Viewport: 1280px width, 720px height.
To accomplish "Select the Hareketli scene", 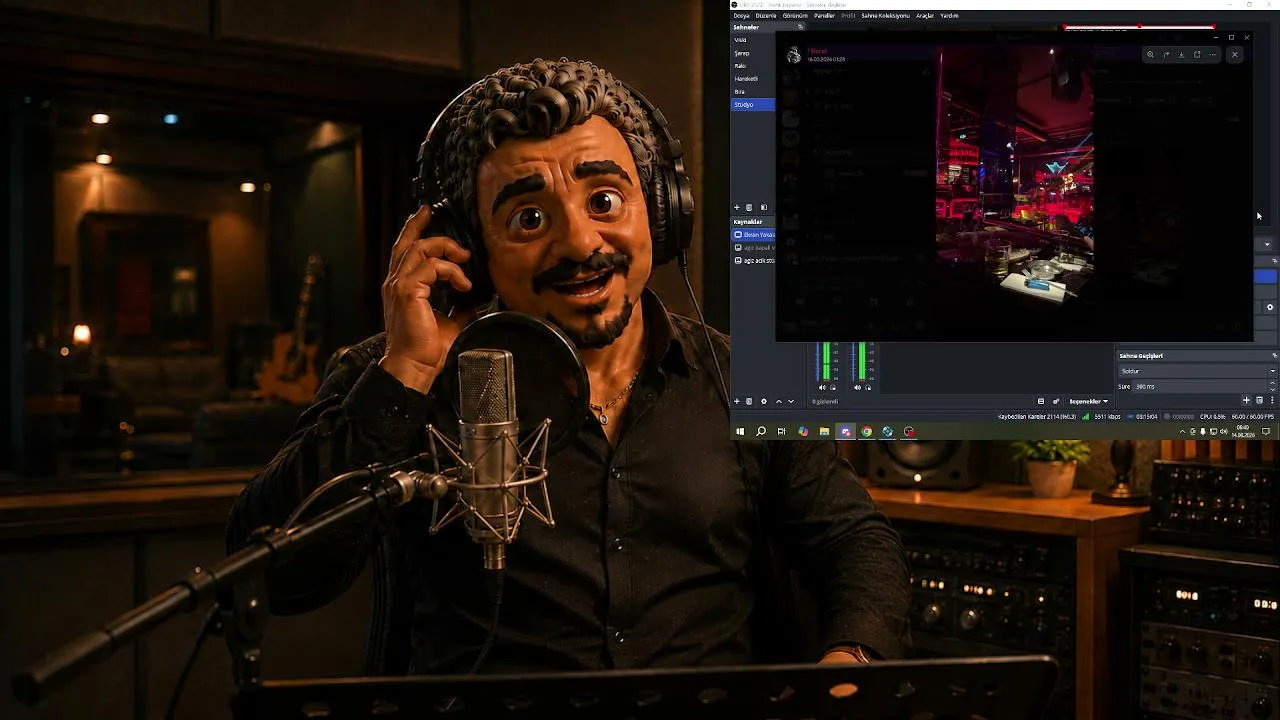I will click(753, 79).
